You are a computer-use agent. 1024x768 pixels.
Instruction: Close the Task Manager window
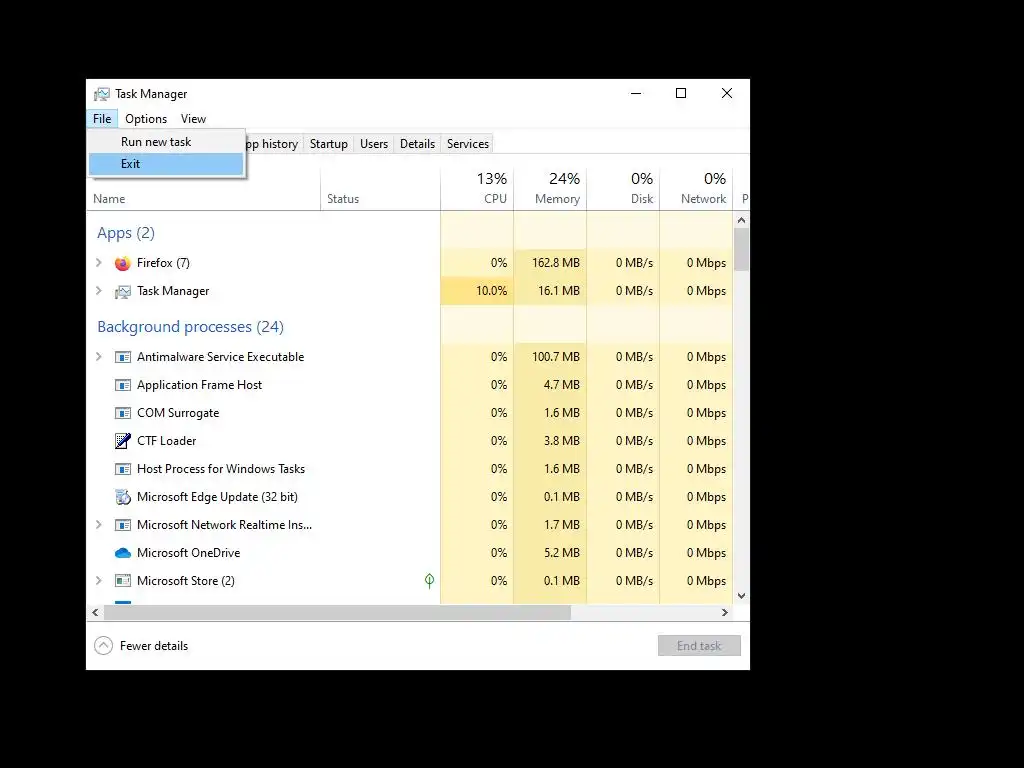[727, 93]
